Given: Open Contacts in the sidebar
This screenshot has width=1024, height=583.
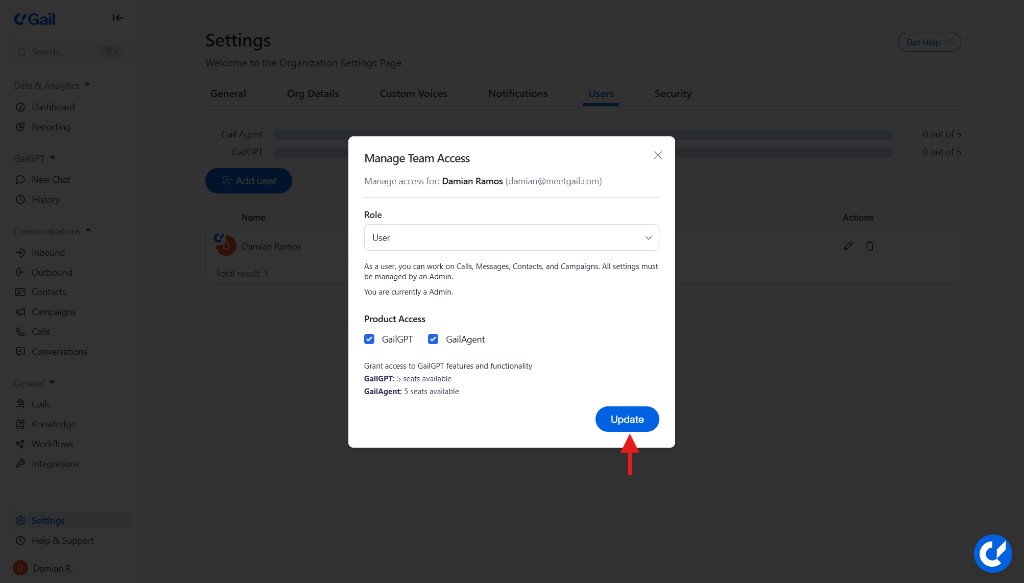Looking at the screenshot, I should tap(48, 292).
